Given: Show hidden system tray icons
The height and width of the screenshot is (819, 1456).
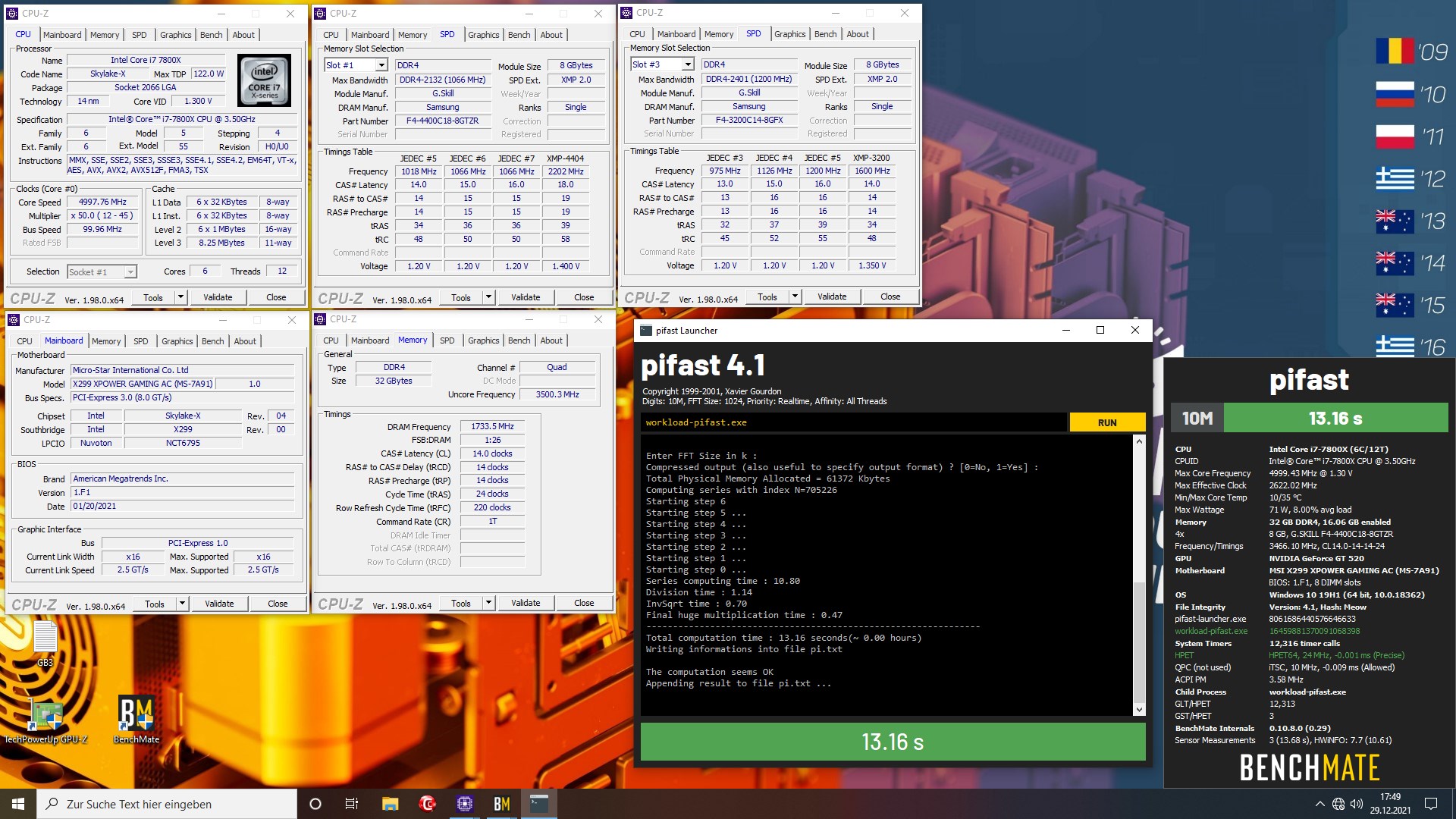Looking at the screenshot, I should click(x=1319, y=804).
